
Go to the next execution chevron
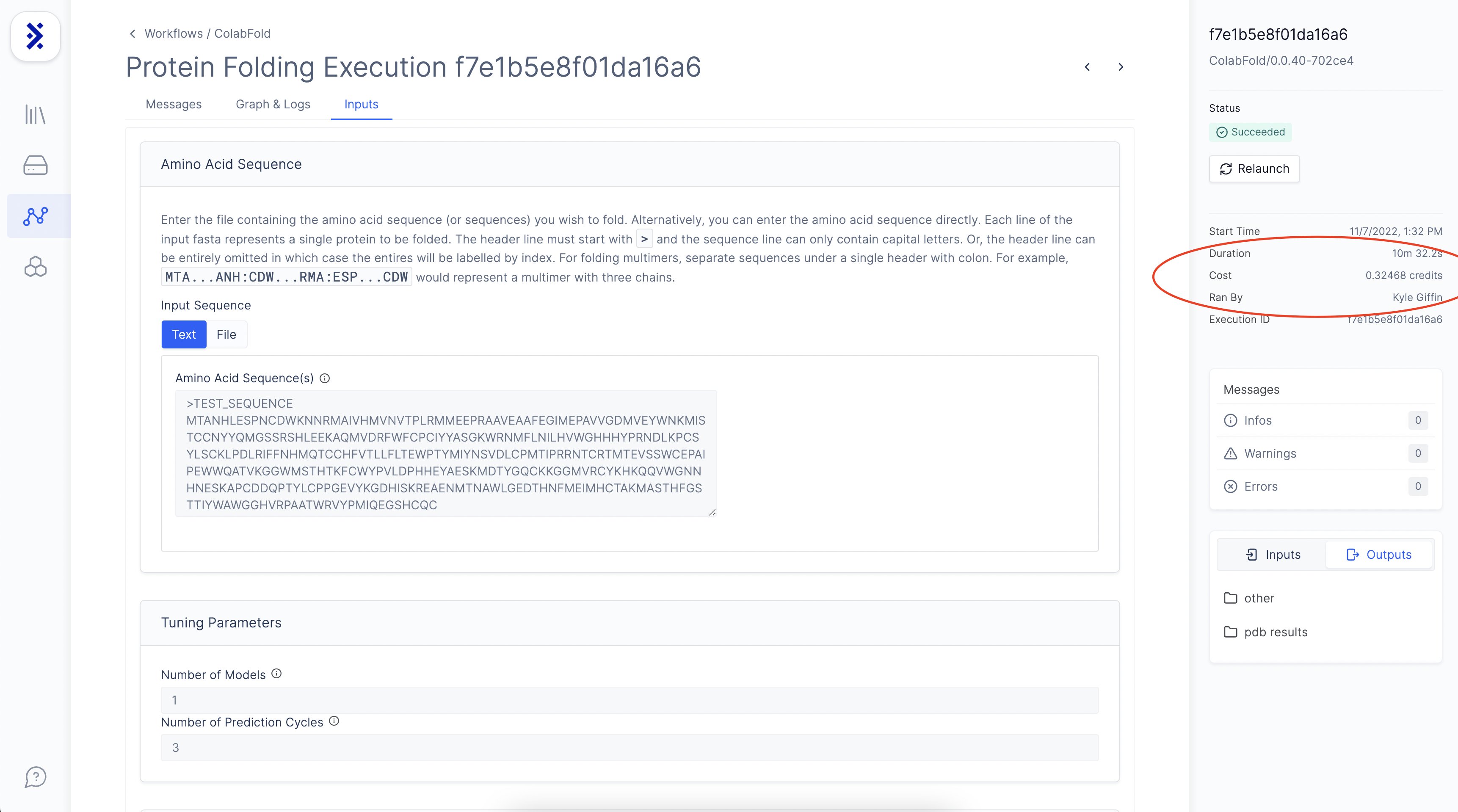[1121, 67]
